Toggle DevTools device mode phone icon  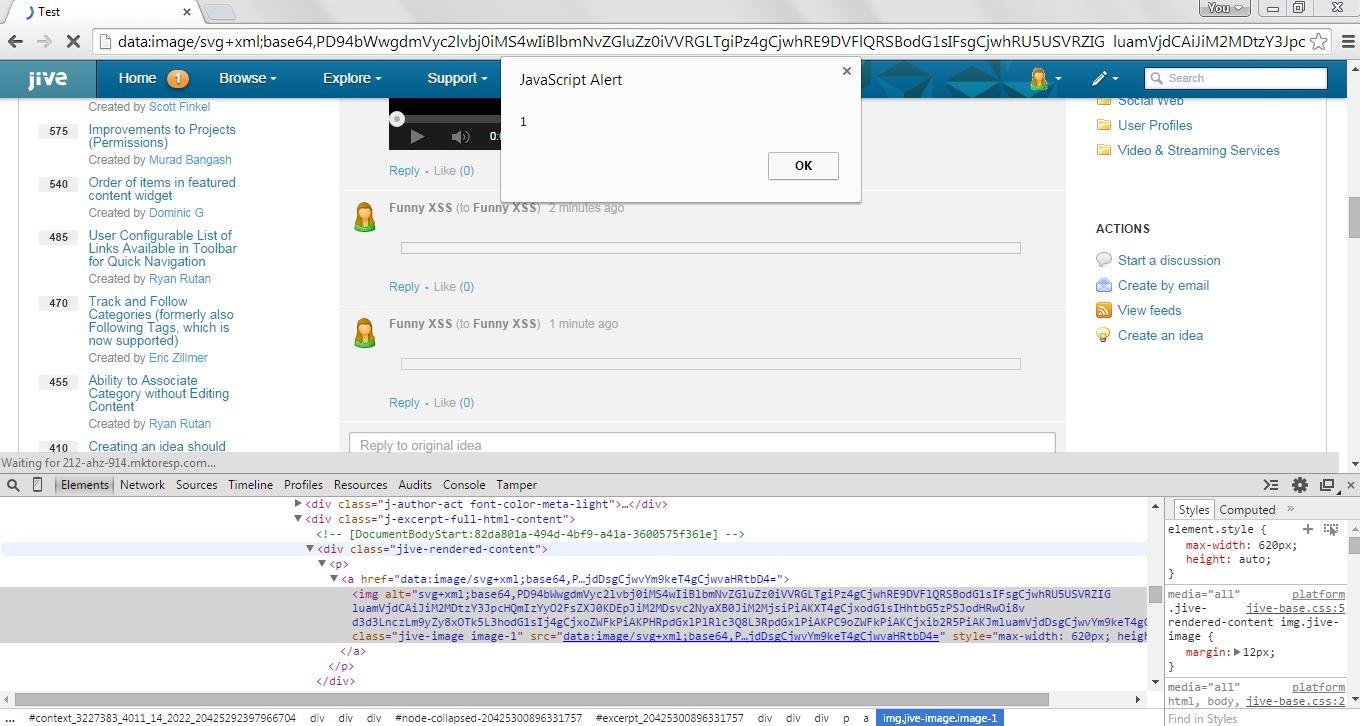pyautogui.click(x=38, y=485)
